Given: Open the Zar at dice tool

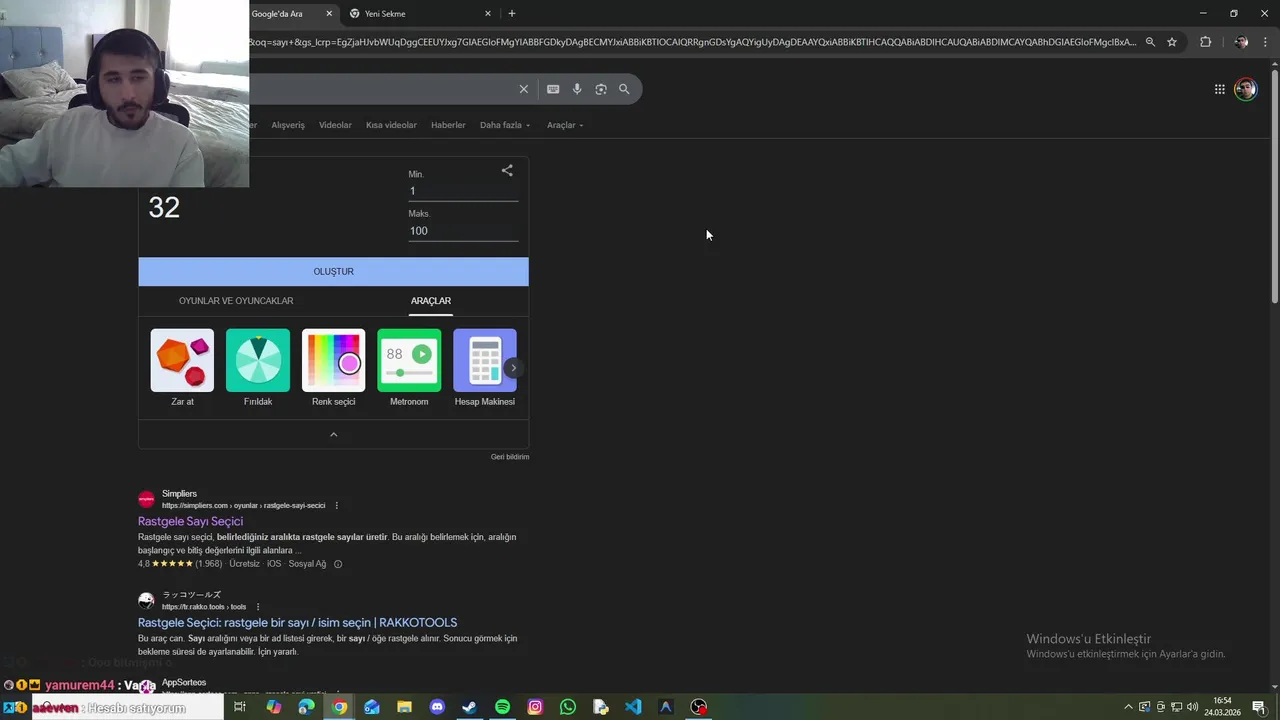Looking at the screenshot, I should (x=182, y=368).
